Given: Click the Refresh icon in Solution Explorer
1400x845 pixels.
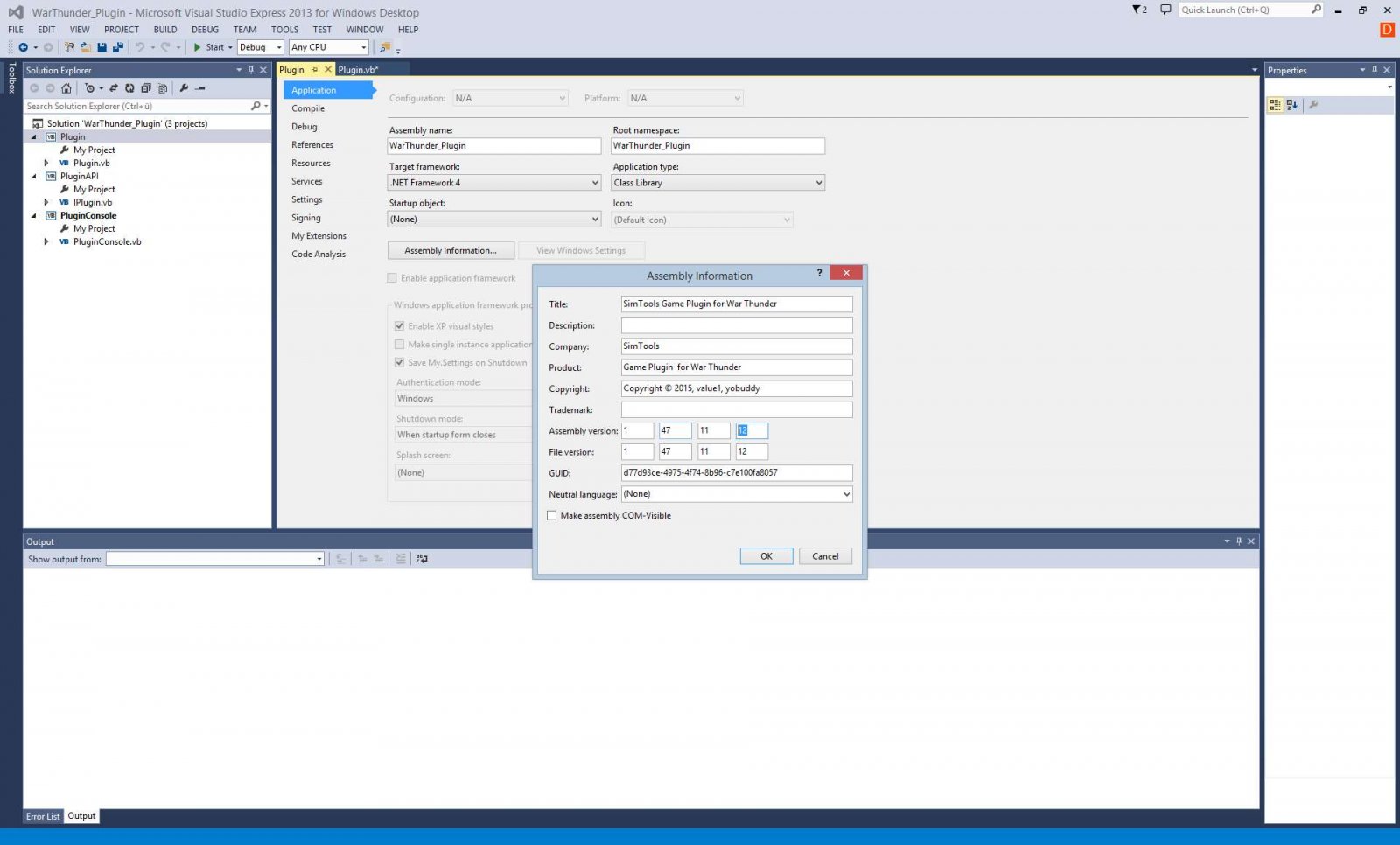Looking at the screenshot, I should (x=129, y=88).
